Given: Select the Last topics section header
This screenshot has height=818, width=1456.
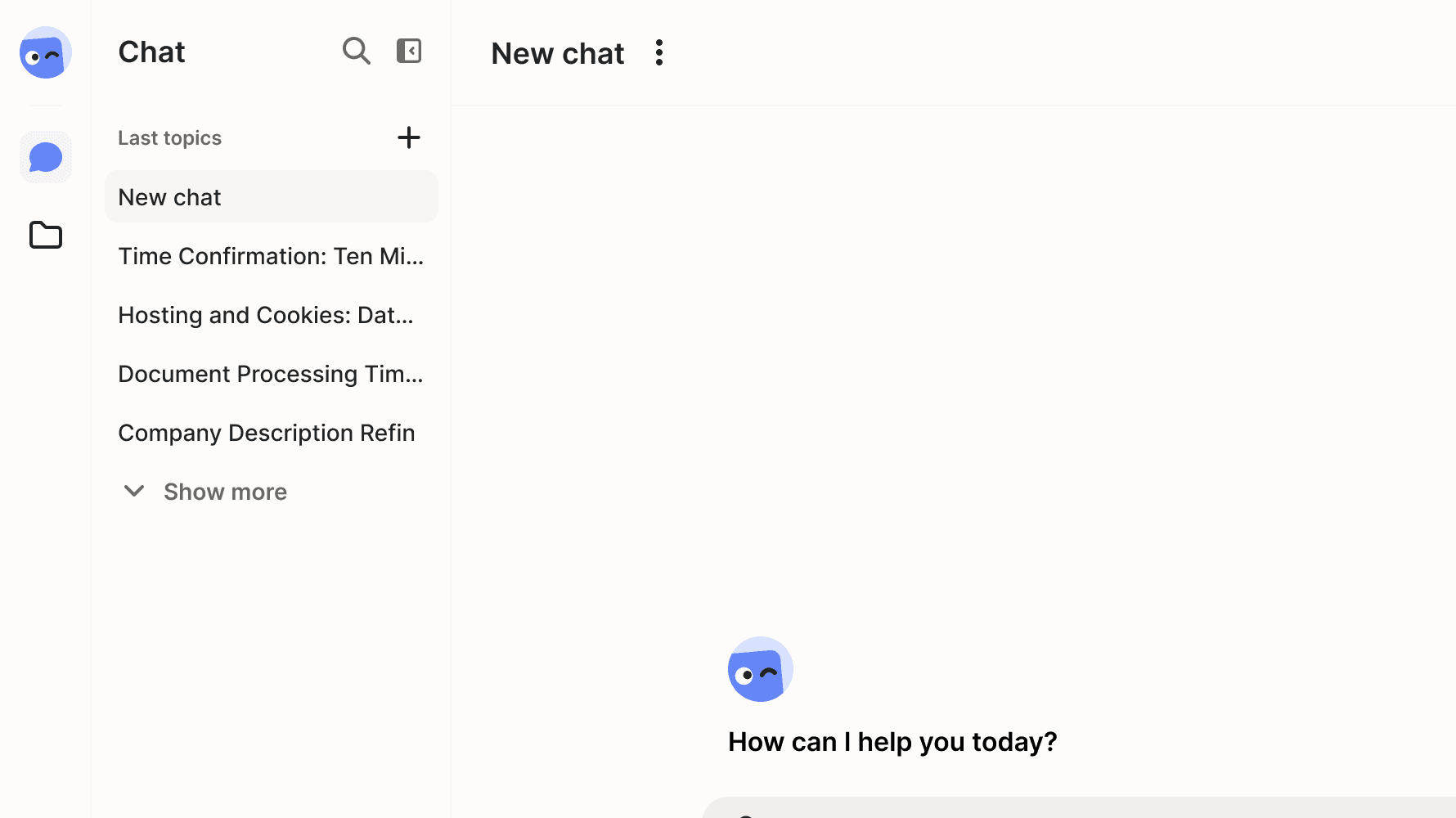Looking at the screenshot, I should (x=169, y=137).
